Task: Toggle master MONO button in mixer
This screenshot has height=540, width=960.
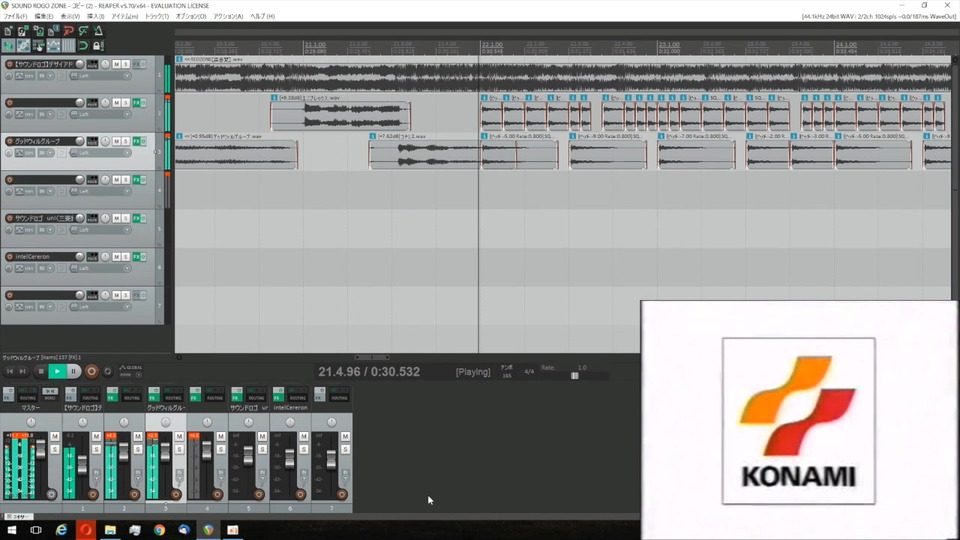Action: 50,391
